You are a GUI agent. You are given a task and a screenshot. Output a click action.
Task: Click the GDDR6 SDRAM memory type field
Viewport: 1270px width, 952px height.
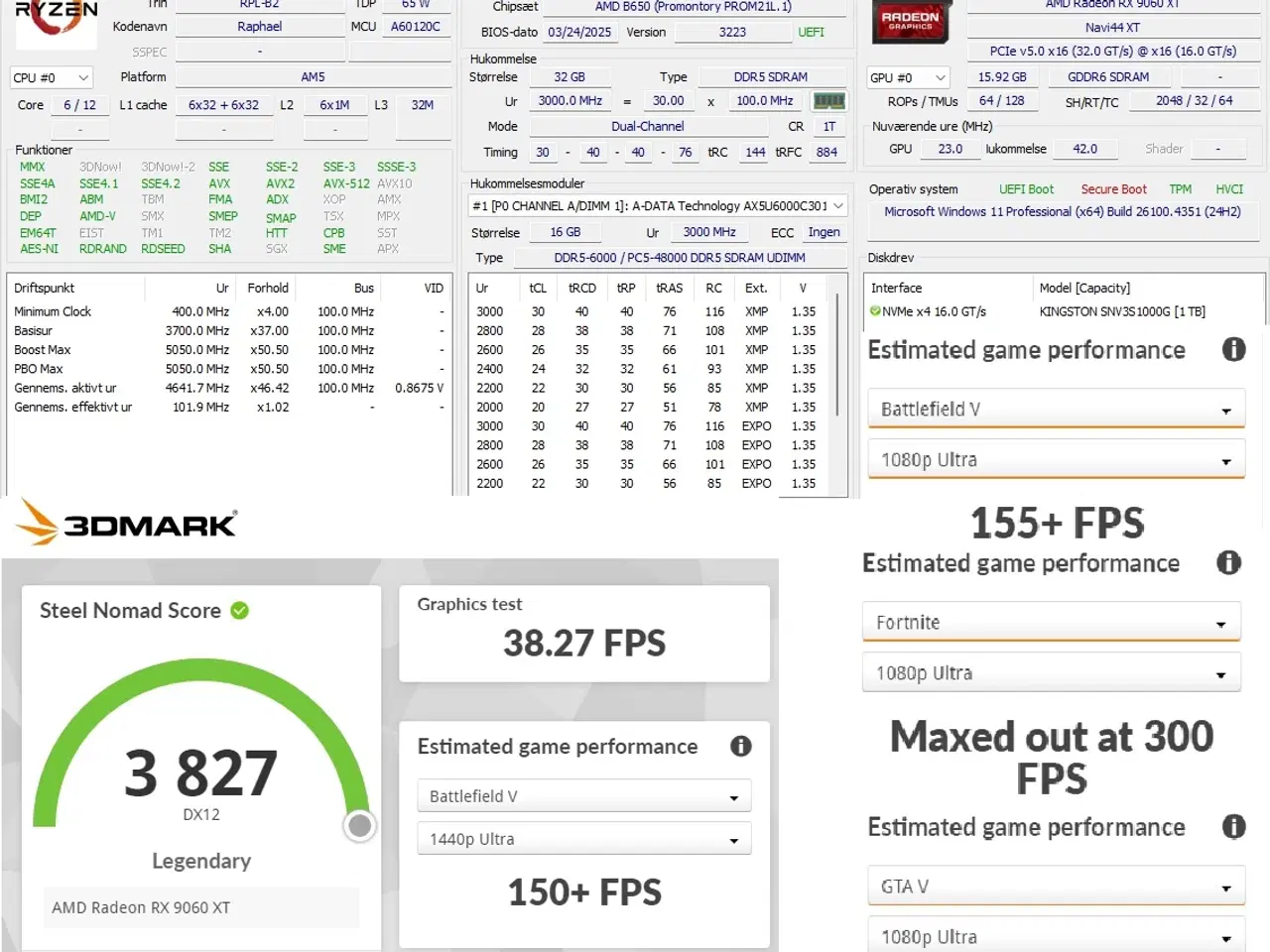1108,76
